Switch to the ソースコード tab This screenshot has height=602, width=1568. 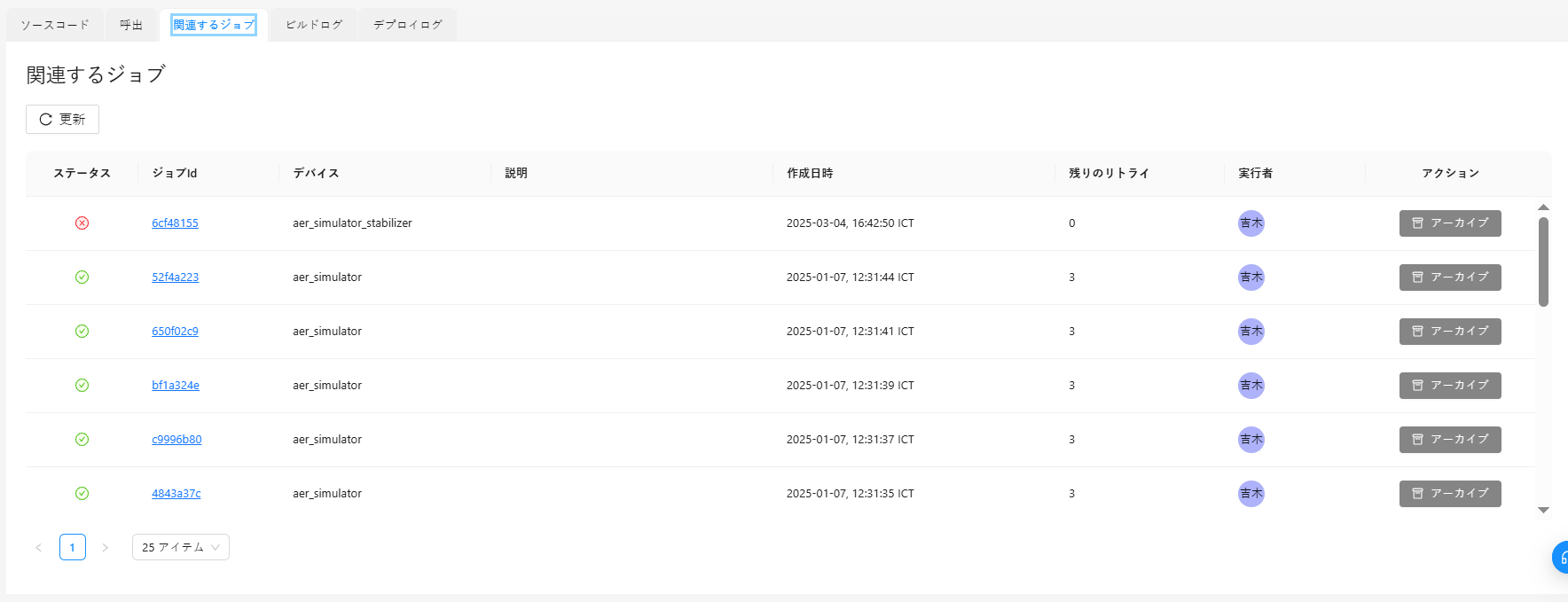coord(55,25)
